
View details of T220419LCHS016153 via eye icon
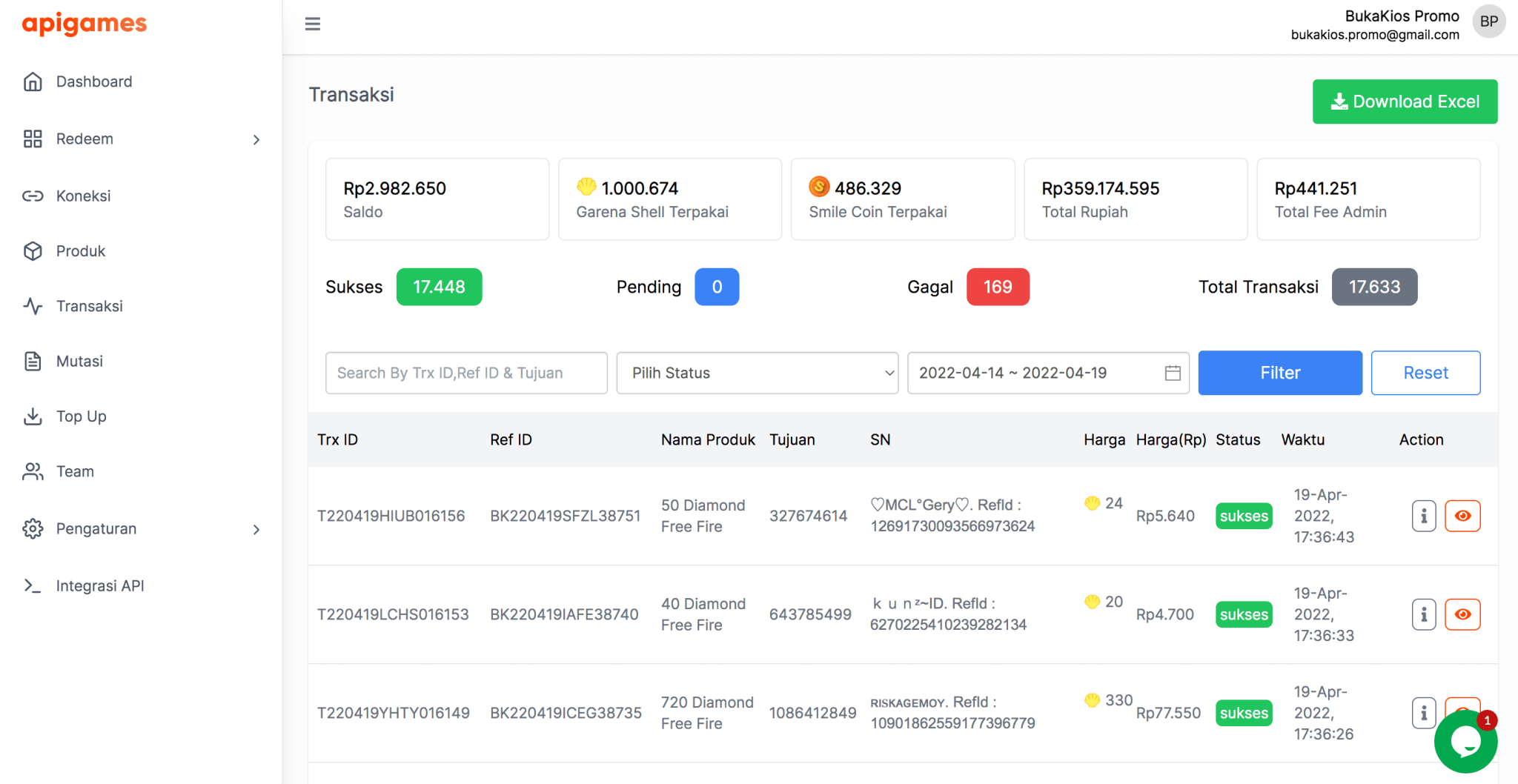[1462, 614]
